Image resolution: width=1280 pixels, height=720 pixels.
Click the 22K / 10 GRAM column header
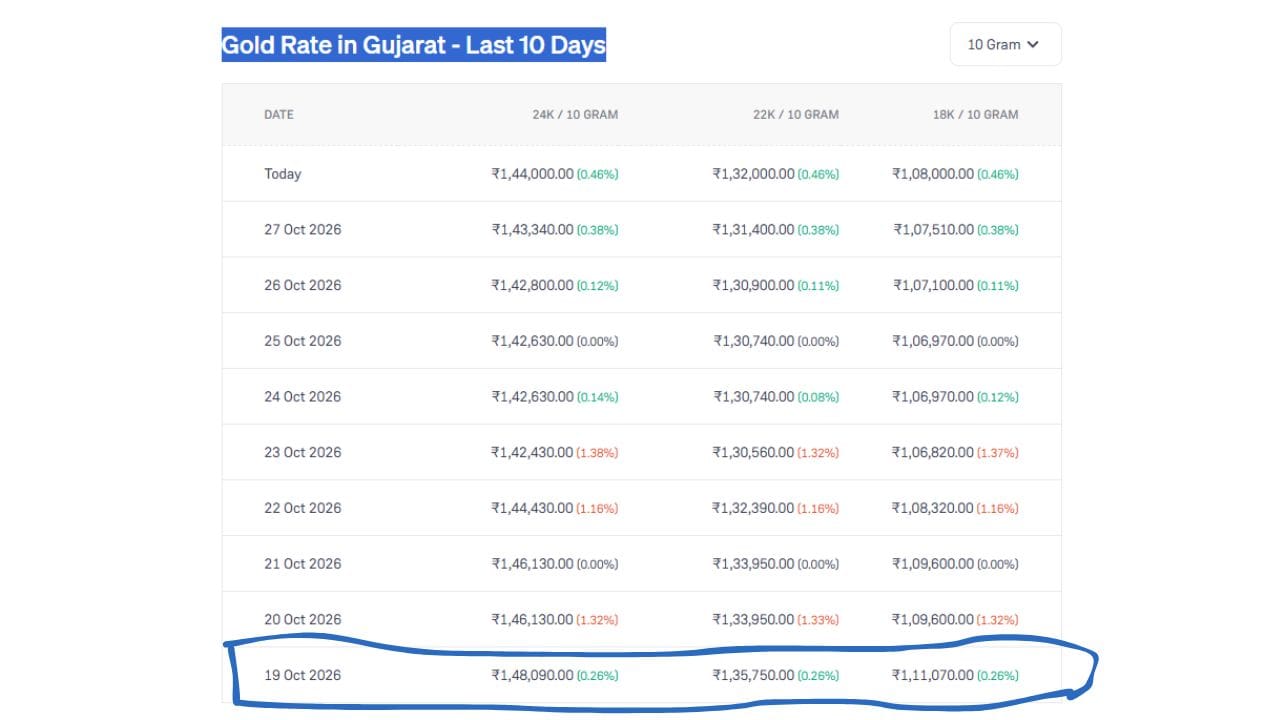(796, 114)
